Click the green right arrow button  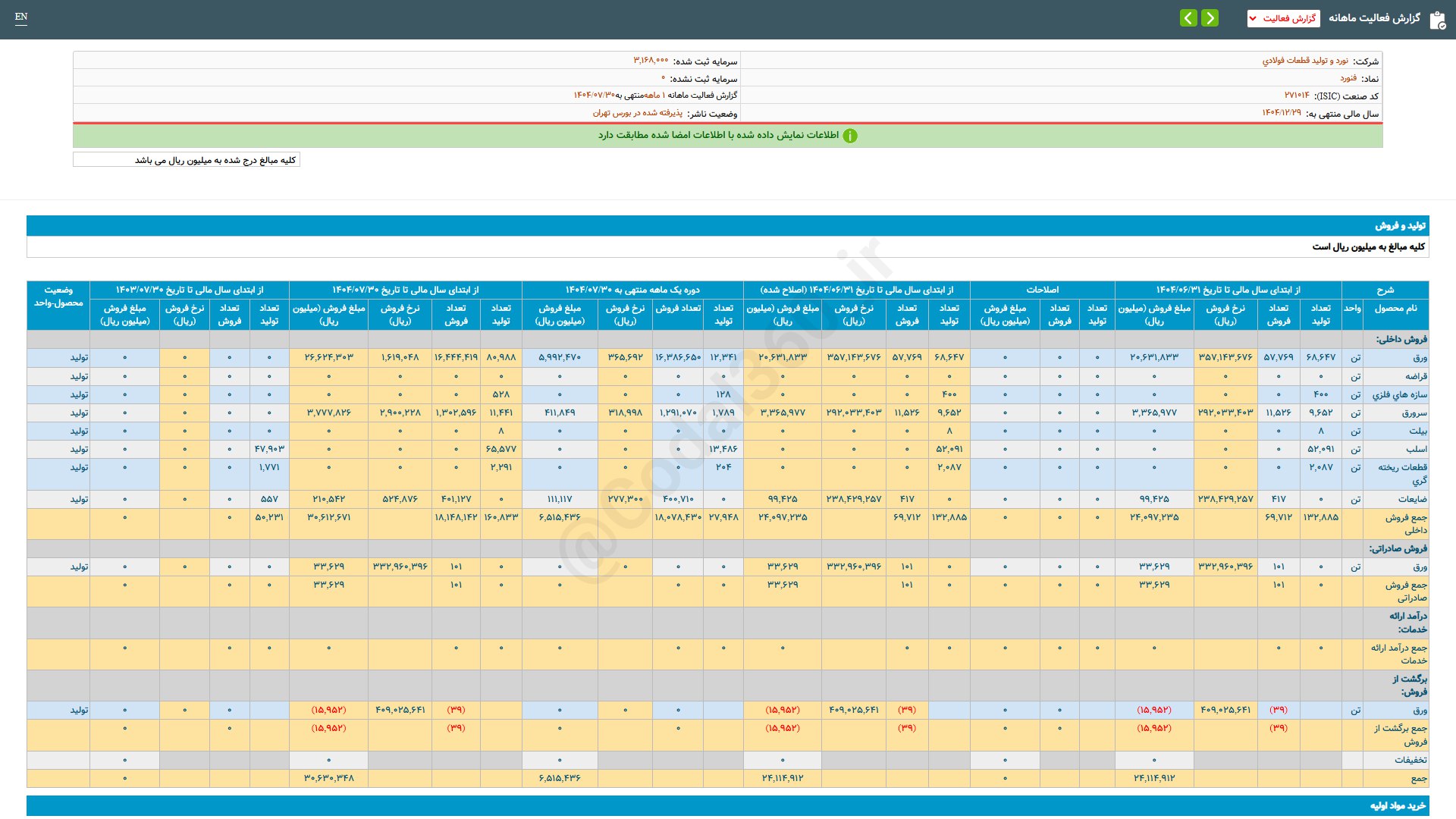click(1210, 18)
